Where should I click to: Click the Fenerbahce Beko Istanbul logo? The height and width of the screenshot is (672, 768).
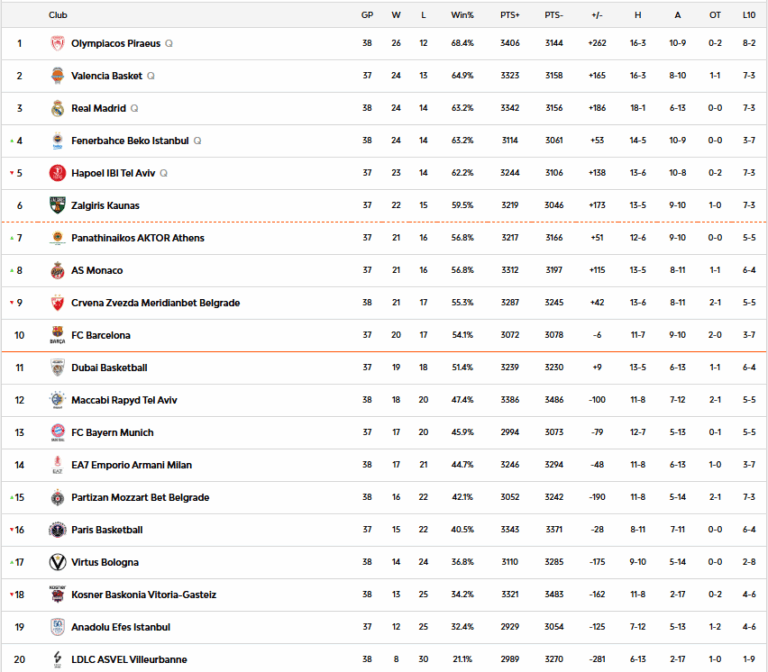[x=57, y=141]
